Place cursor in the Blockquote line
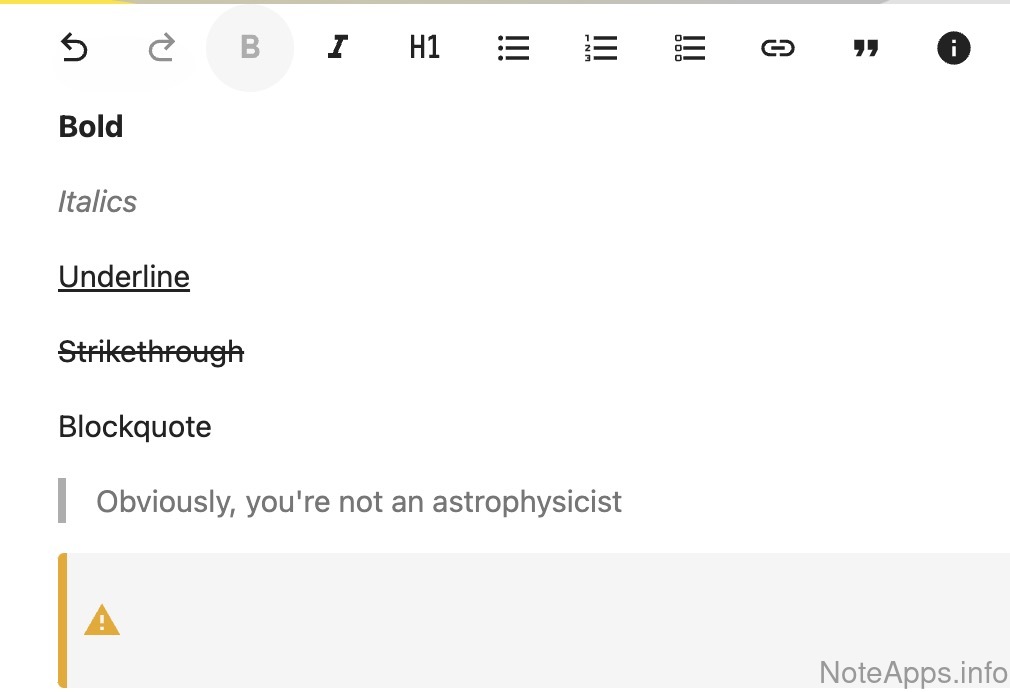 [135, 427]
